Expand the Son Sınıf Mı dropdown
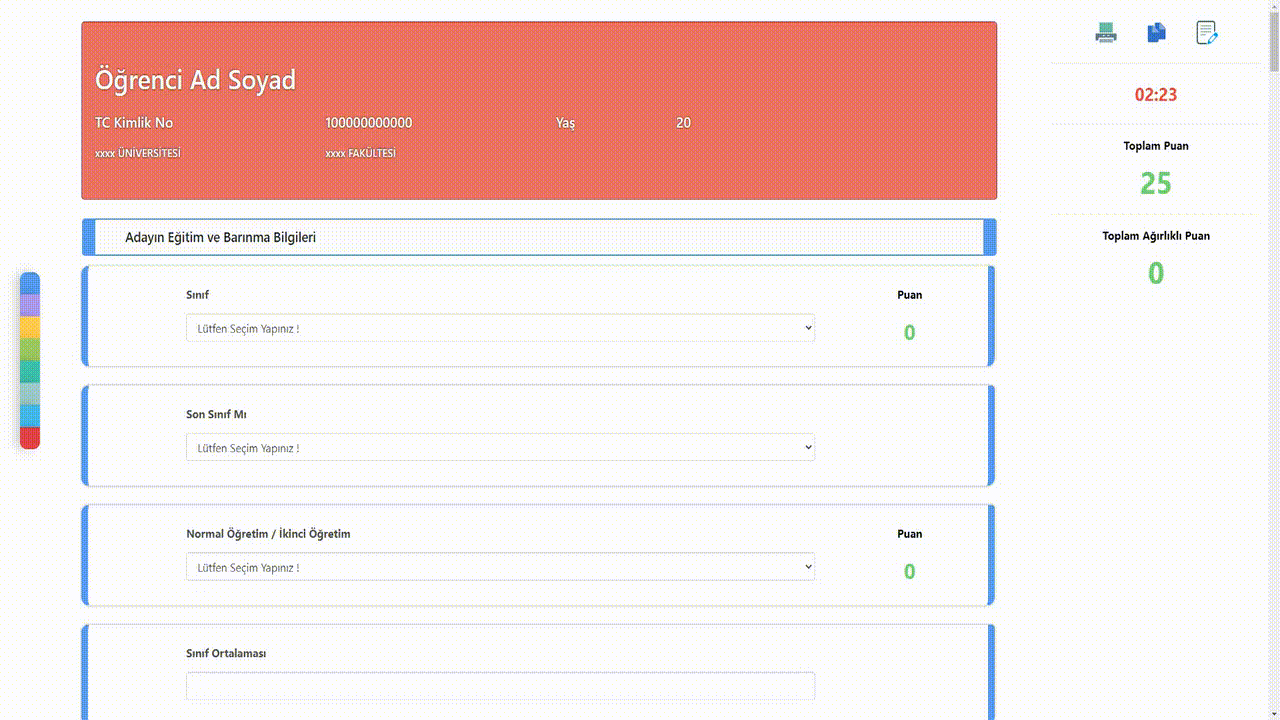The width and height of the screenshot is (1280, 720). pyautogui.click(x=500, y=448)
